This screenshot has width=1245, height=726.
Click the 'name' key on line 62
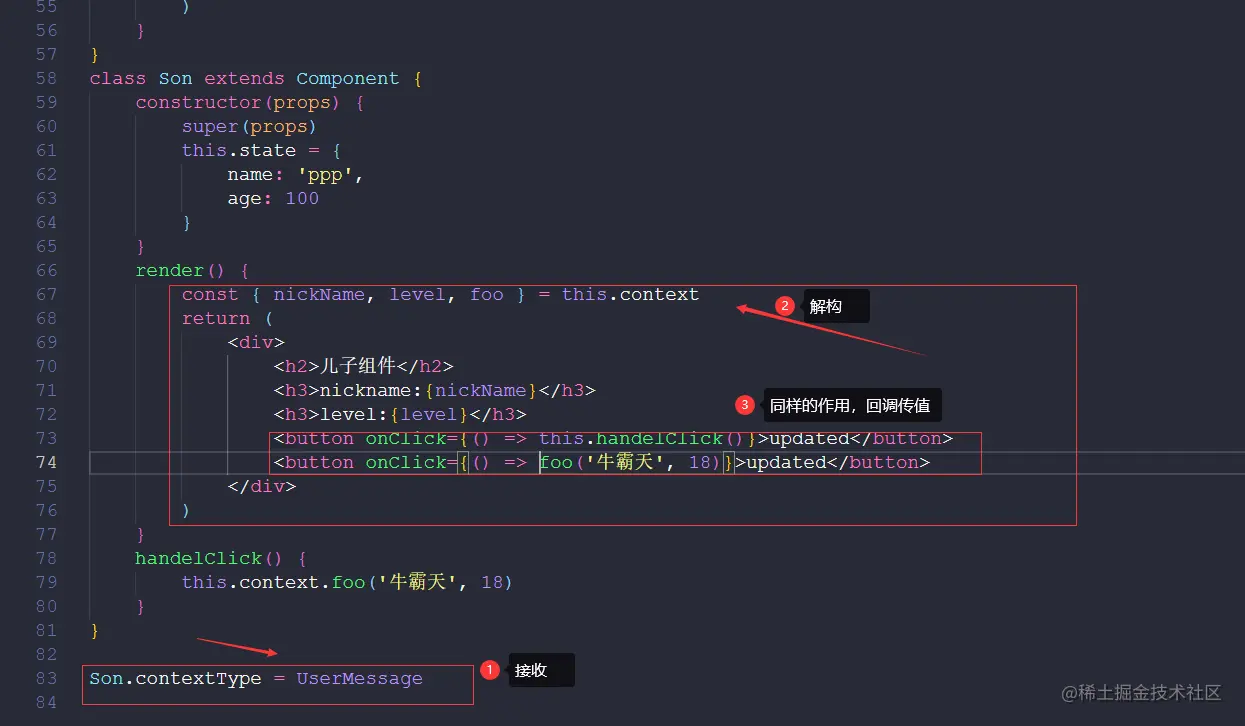pyautogui.click(x=250, y=174)
